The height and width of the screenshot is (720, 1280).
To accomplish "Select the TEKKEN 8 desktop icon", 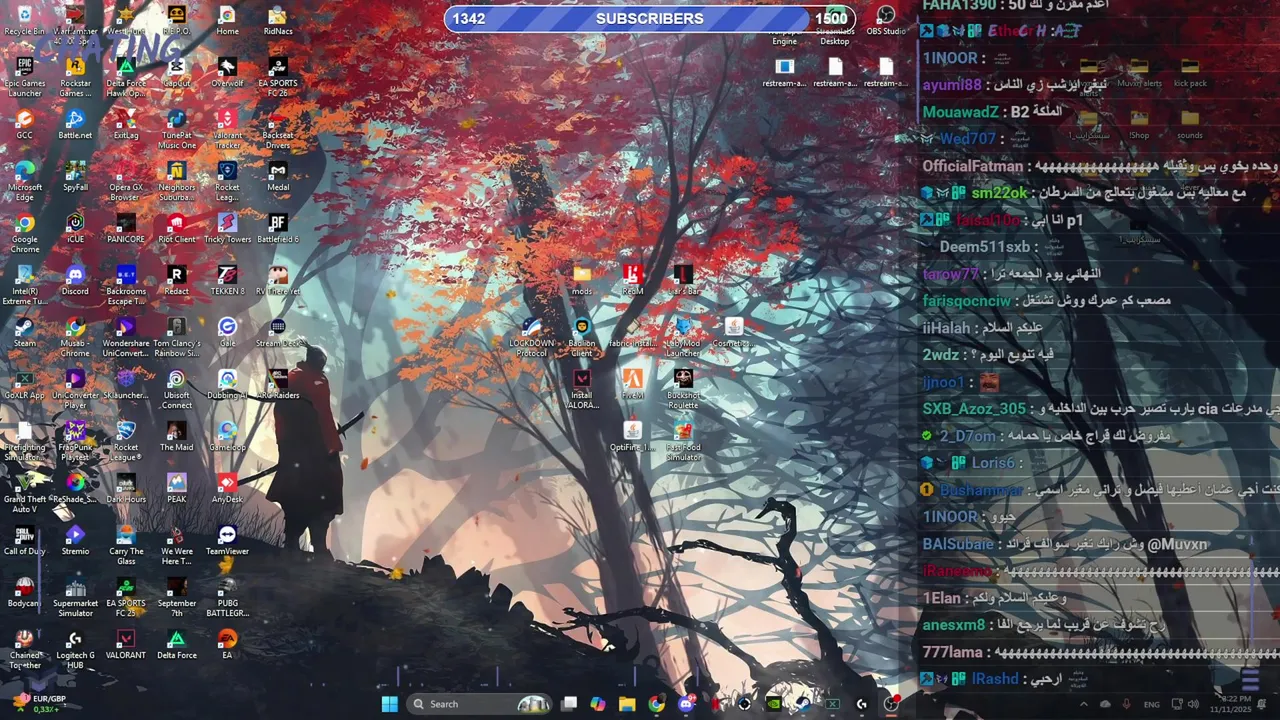I will pos(227,280).
